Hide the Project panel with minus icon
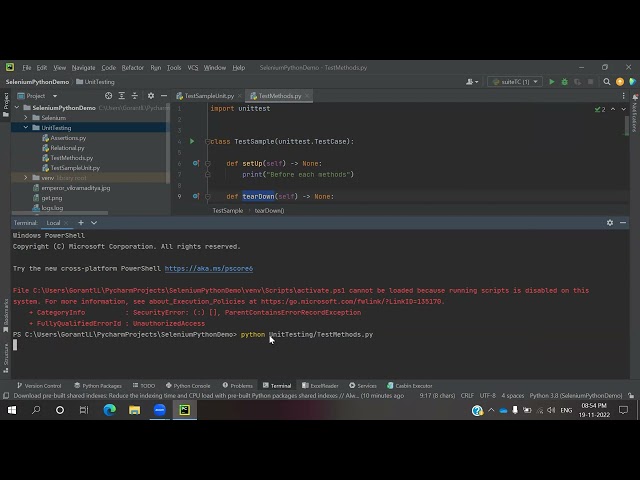This screenshot has width=640, height=480. [164, 96]
